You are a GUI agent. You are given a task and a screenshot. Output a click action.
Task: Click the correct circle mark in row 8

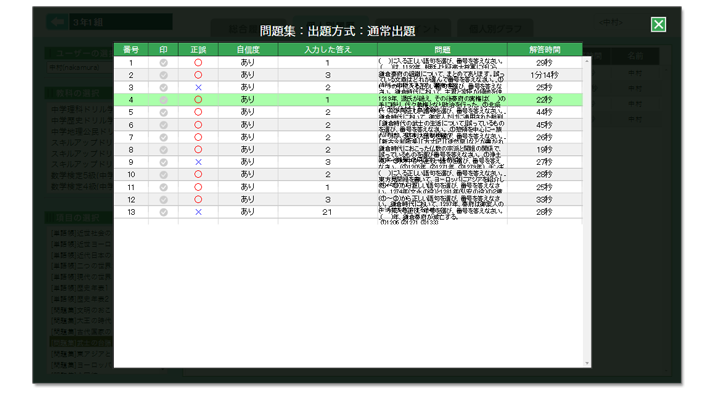[x=198, y=150]
